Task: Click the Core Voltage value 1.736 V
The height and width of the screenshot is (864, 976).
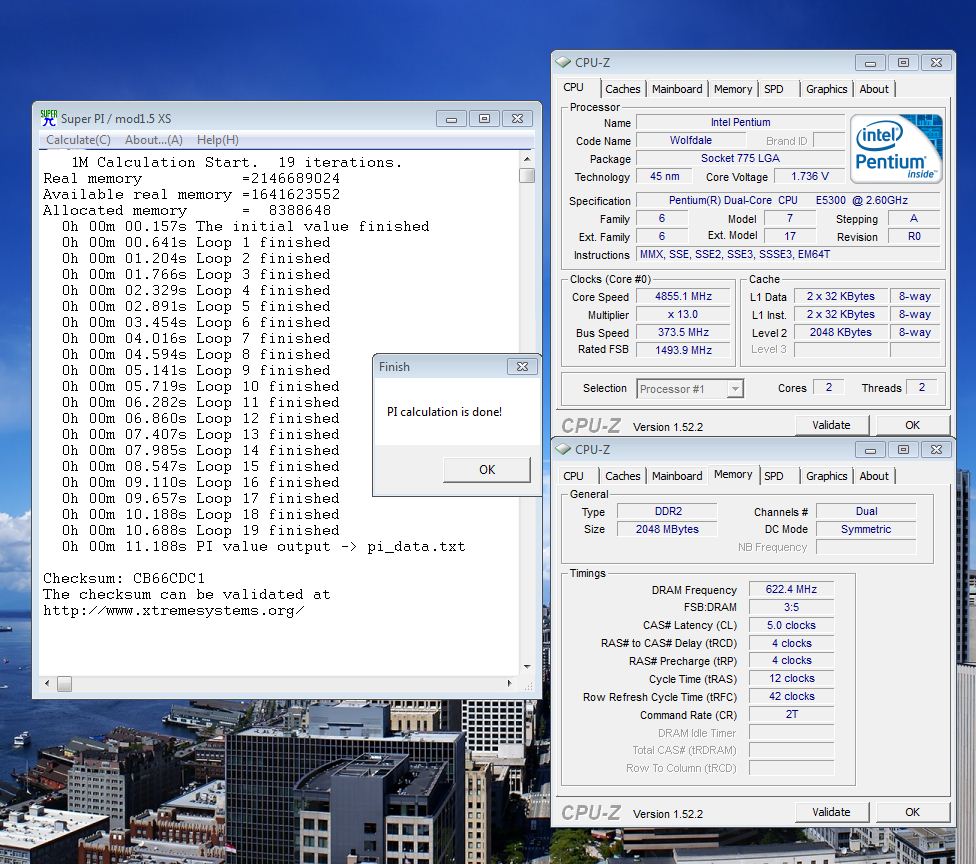Action: pyautogui.click(x=809, y=176)
